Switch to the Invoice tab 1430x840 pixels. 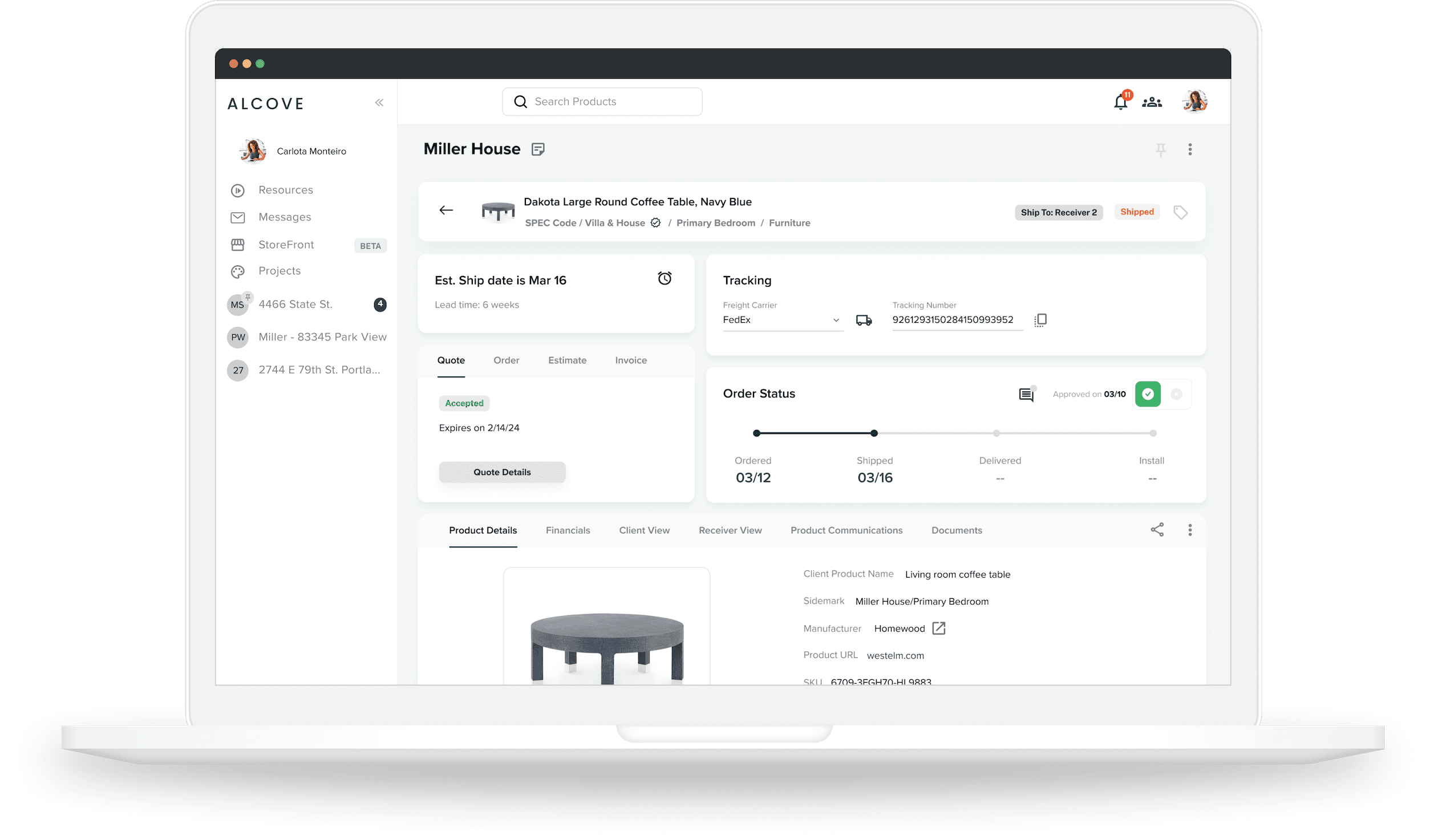pos(630,360)
